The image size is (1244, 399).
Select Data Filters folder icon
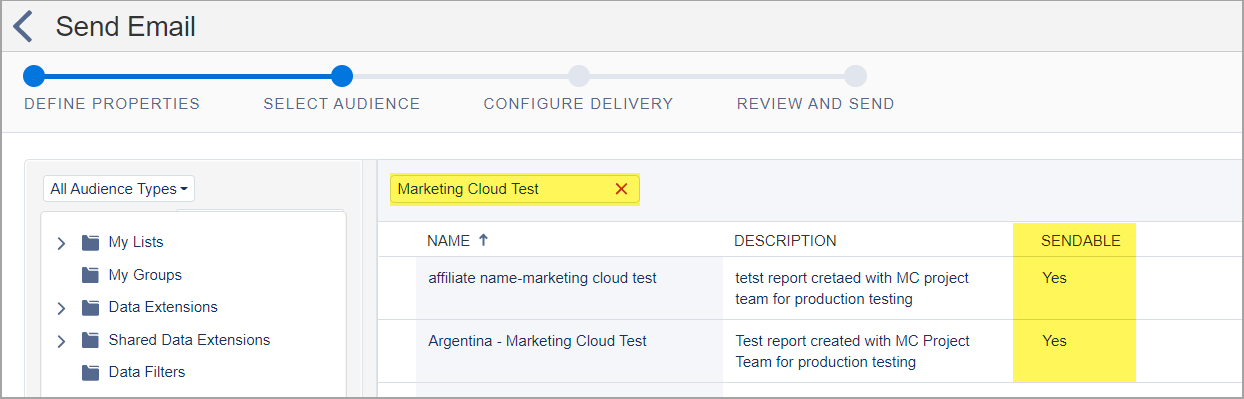click(x=91, y=372)
